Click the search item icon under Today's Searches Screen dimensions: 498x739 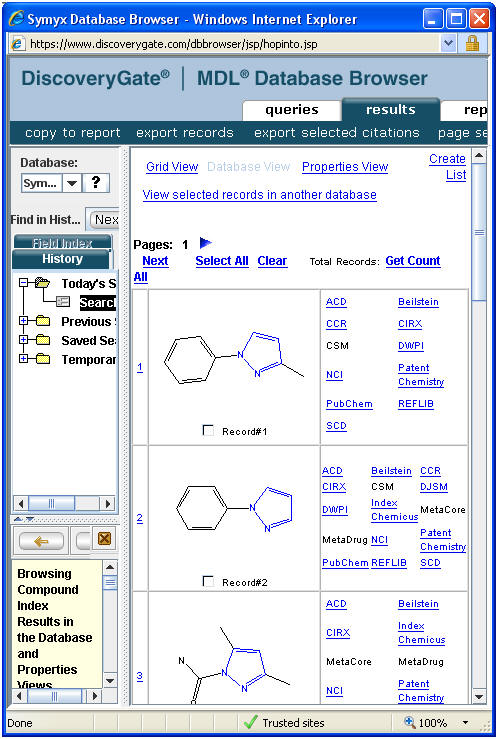coord(63,302)
